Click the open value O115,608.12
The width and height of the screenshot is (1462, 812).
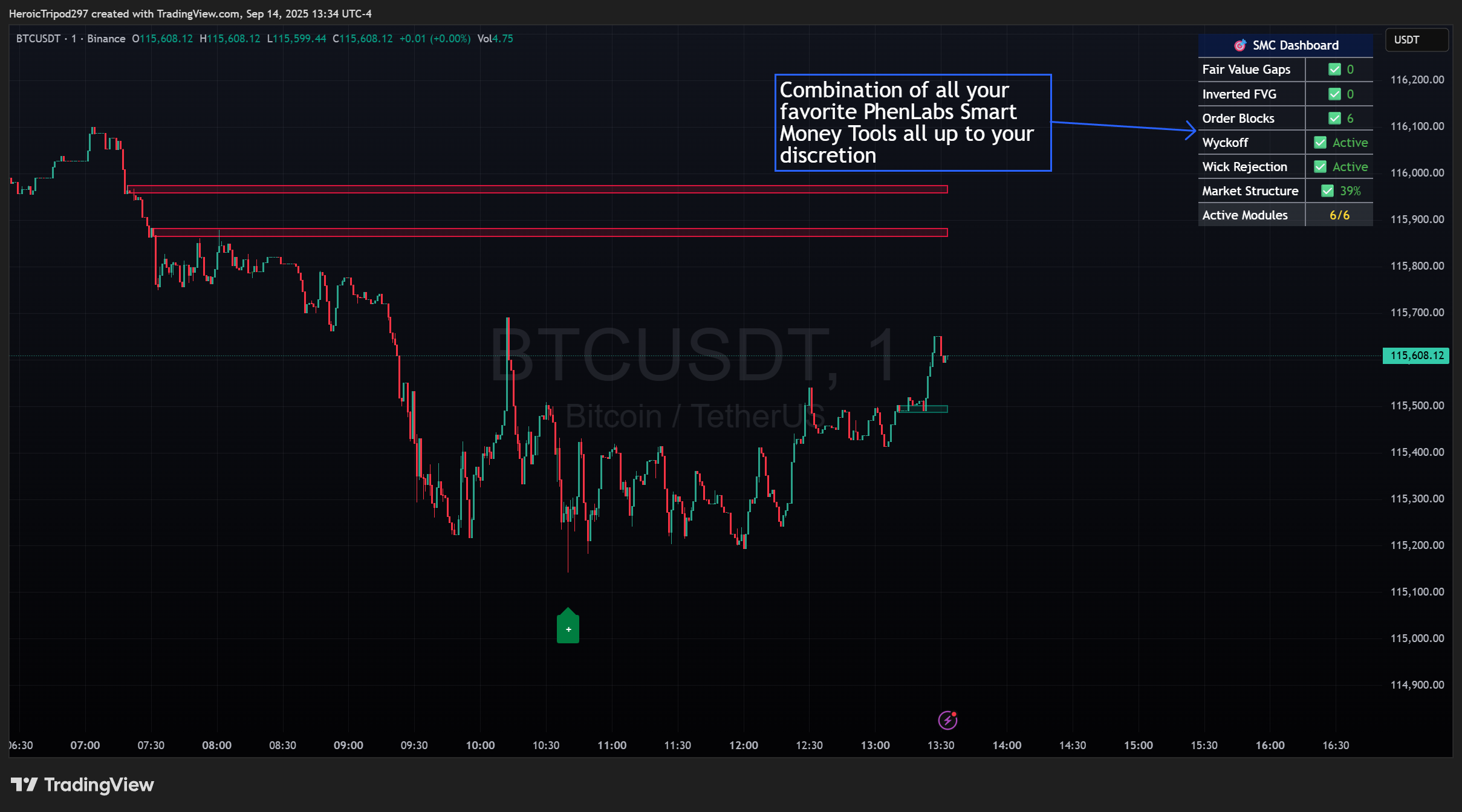tap(163, 39)
